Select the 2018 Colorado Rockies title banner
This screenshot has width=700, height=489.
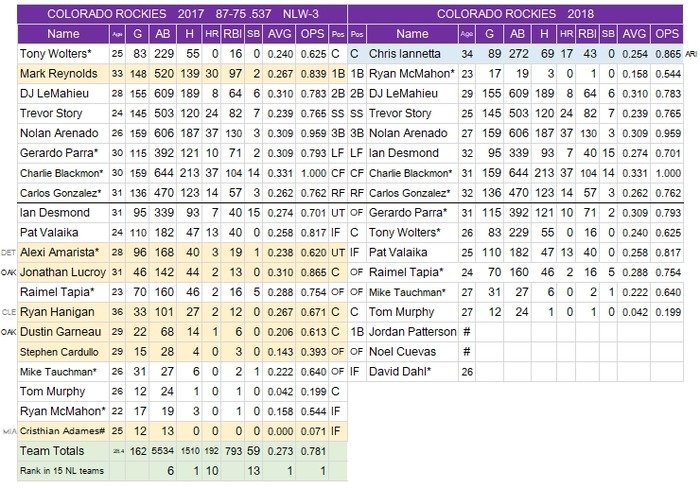click(x=515, y=14)
